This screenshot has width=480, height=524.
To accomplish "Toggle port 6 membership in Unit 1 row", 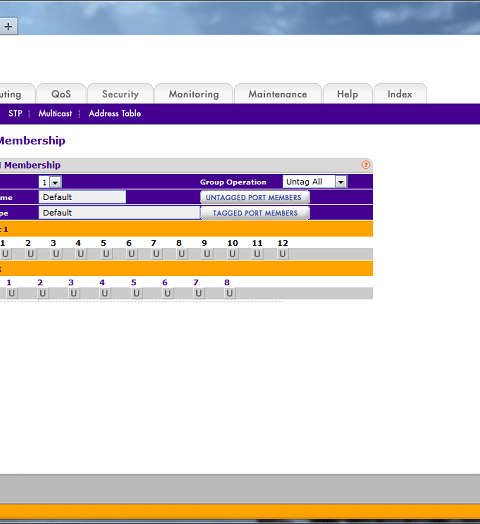I will tap(131, 254).
